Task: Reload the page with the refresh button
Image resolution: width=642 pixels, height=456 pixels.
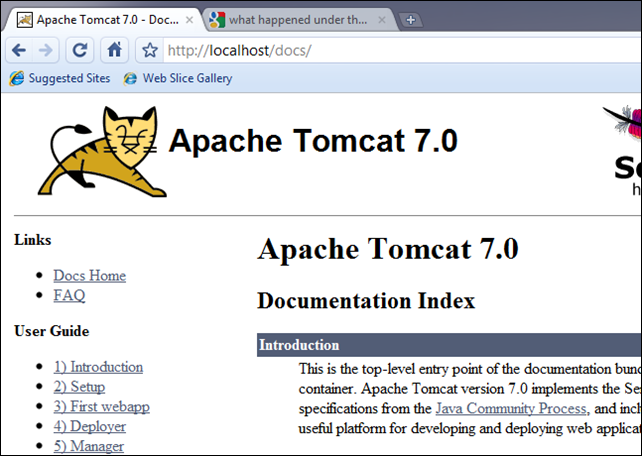Action: [x=79, y=50]
